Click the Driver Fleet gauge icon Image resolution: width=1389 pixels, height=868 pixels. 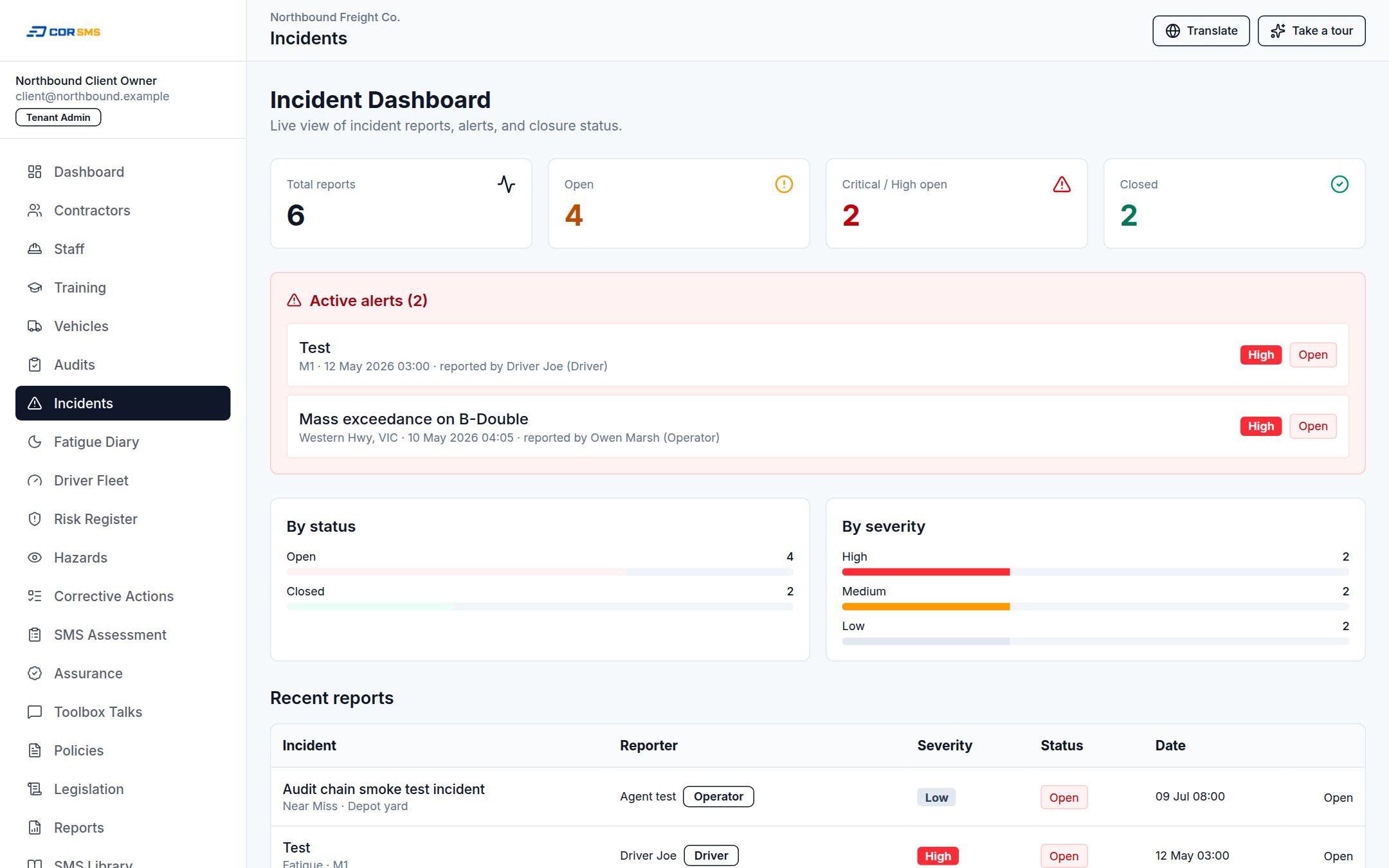35,480
